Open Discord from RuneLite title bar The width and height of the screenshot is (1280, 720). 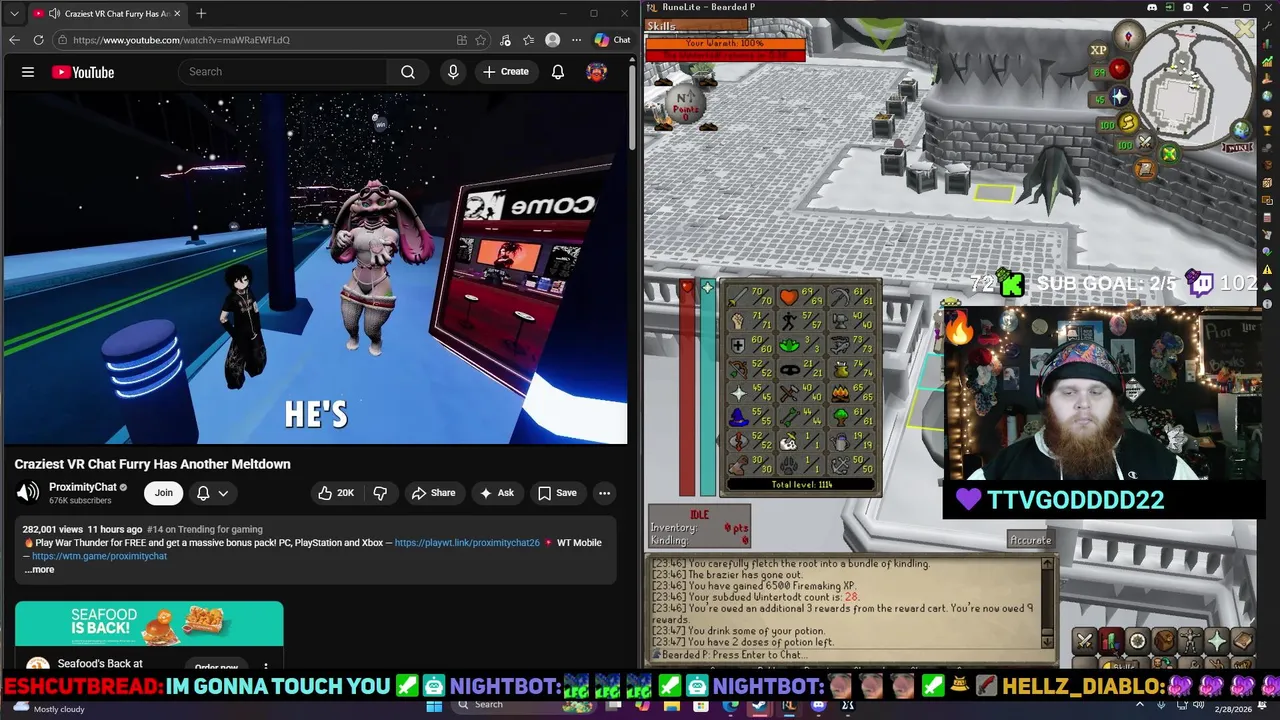coord(1151,8)
